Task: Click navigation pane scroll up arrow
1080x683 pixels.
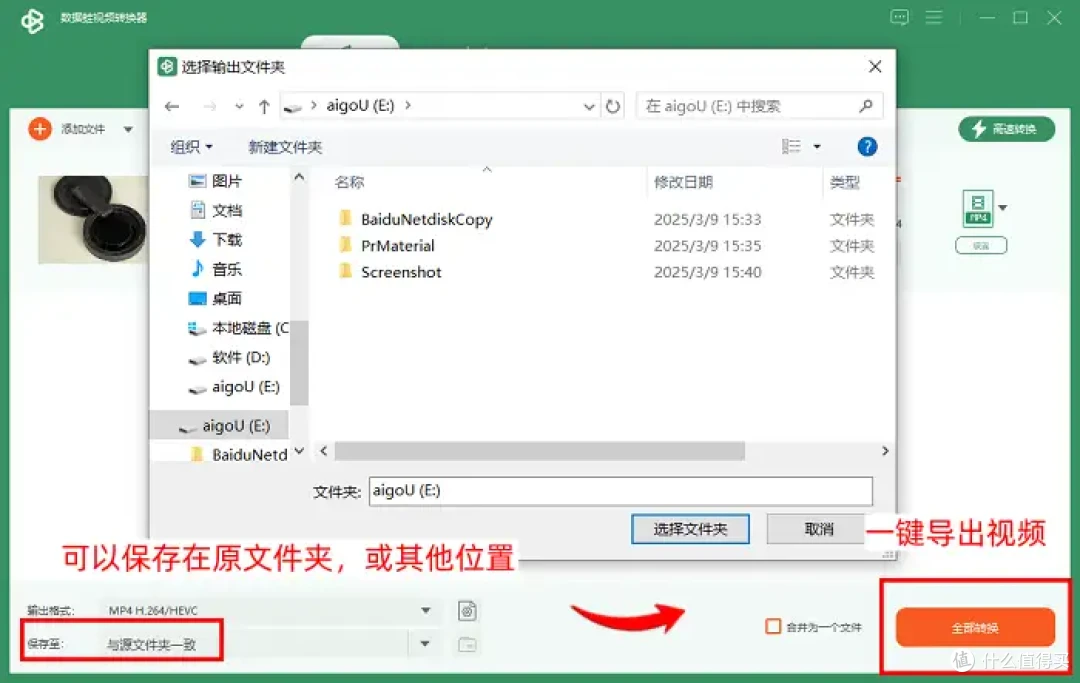Action: point(299,177)
